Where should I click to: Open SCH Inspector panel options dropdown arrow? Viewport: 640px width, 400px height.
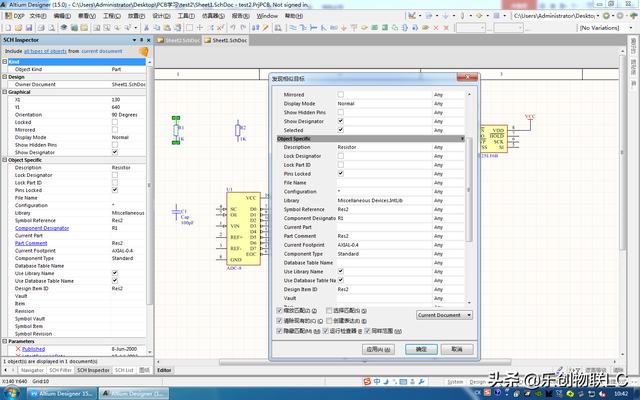tap(134, 40)
